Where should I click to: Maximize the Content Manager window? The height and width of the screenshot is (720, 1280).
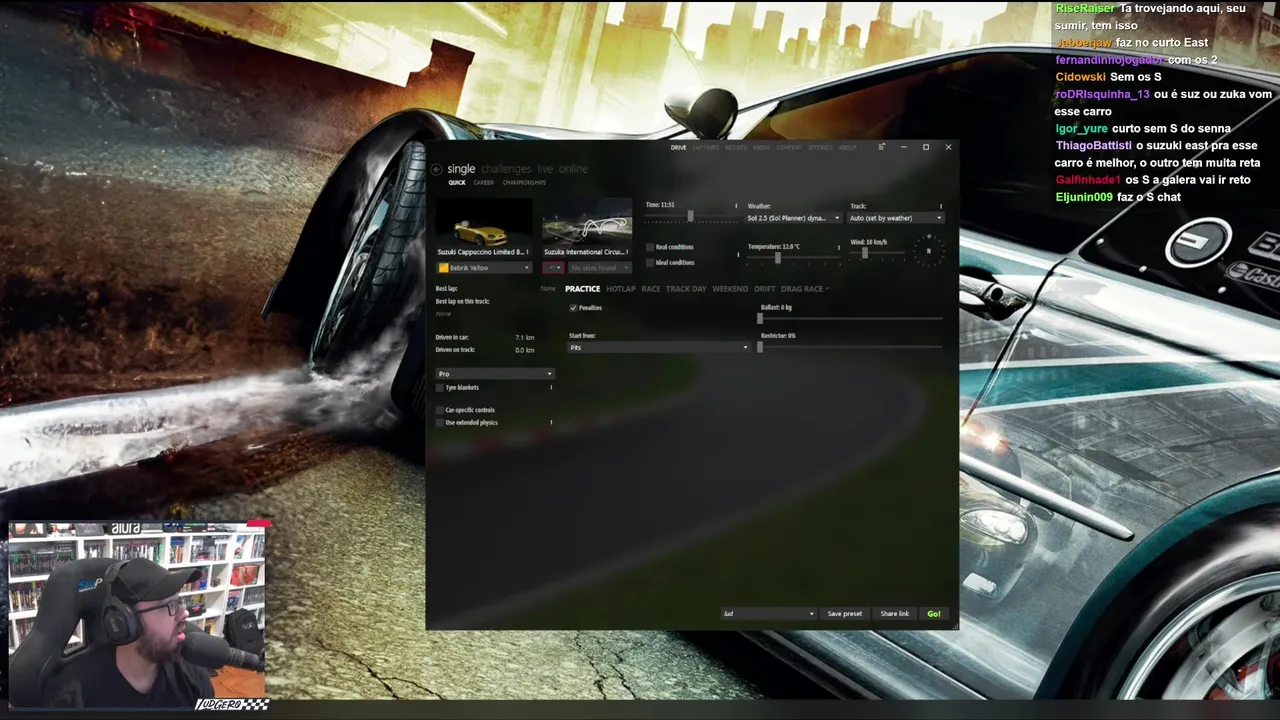(926, 147)
